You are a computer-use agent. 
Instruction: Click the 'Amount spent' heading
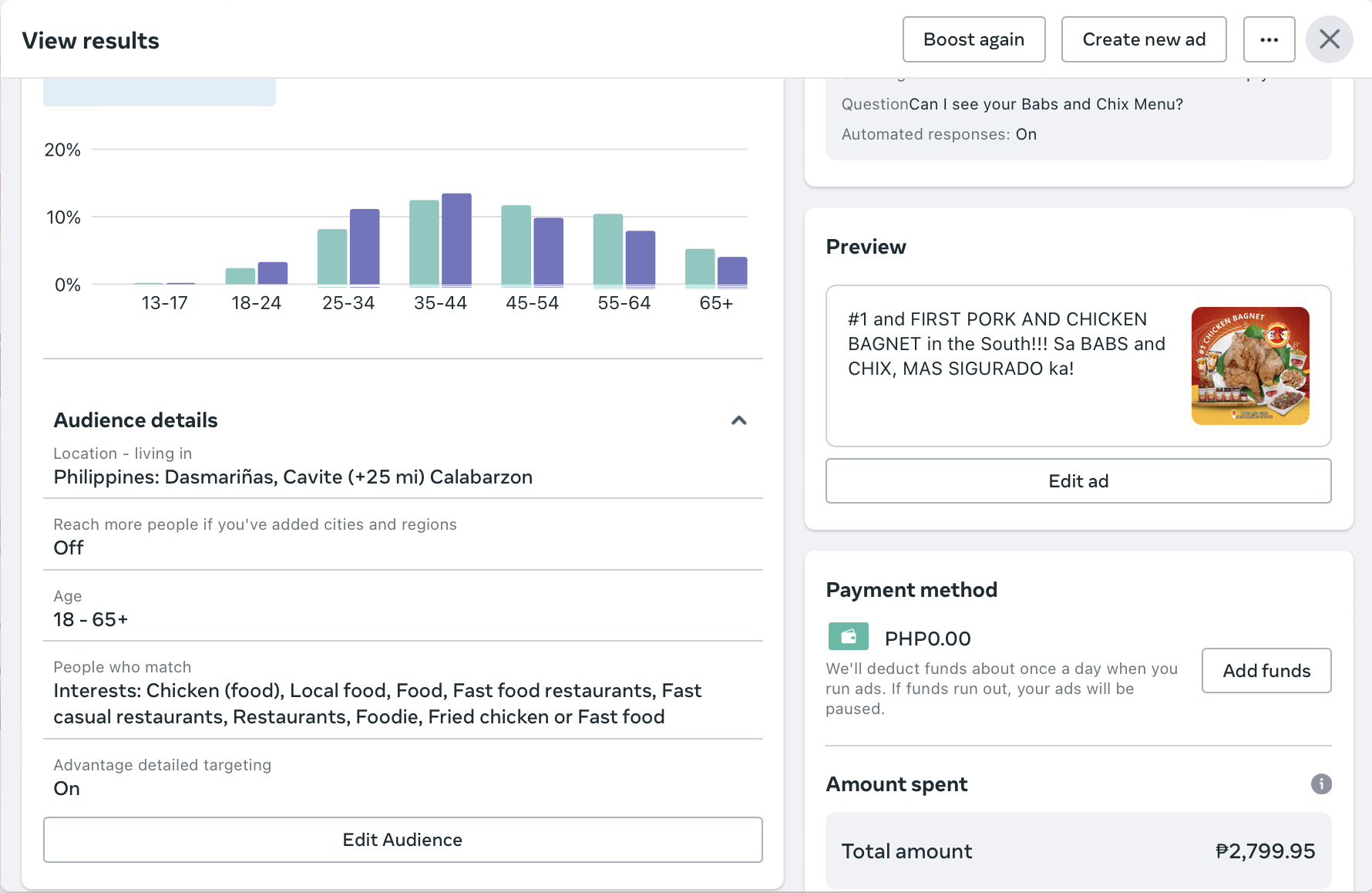tap(896, 784)
